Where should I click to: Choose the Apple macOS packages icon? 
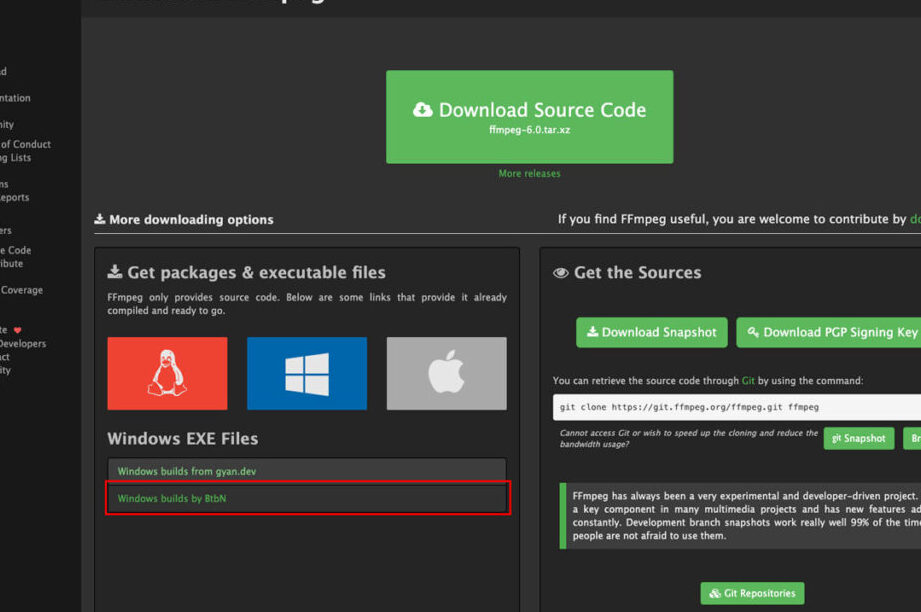(x=446, y=373)
